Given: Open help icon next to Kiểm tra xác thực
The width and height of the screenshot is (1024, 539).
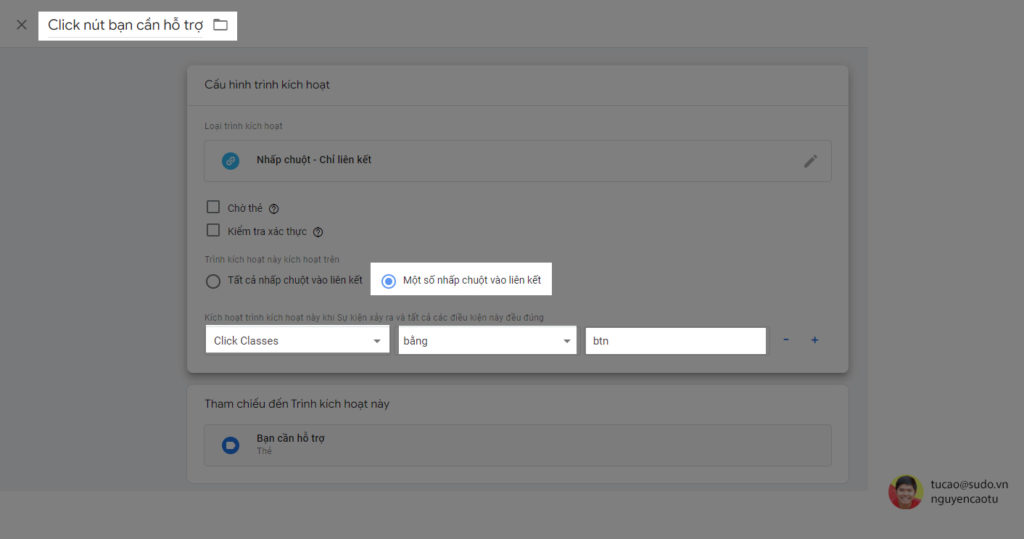Looking at the screenshot, I should tap(318, 232).
